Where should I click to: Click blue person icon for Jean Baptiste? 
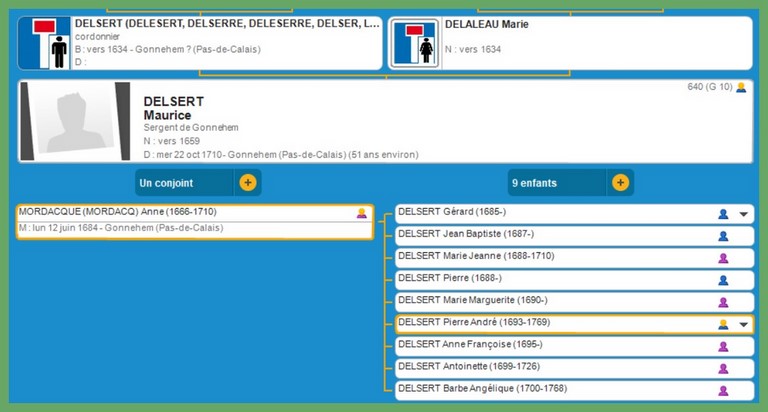pyautogui.click(x=723, y=236)
